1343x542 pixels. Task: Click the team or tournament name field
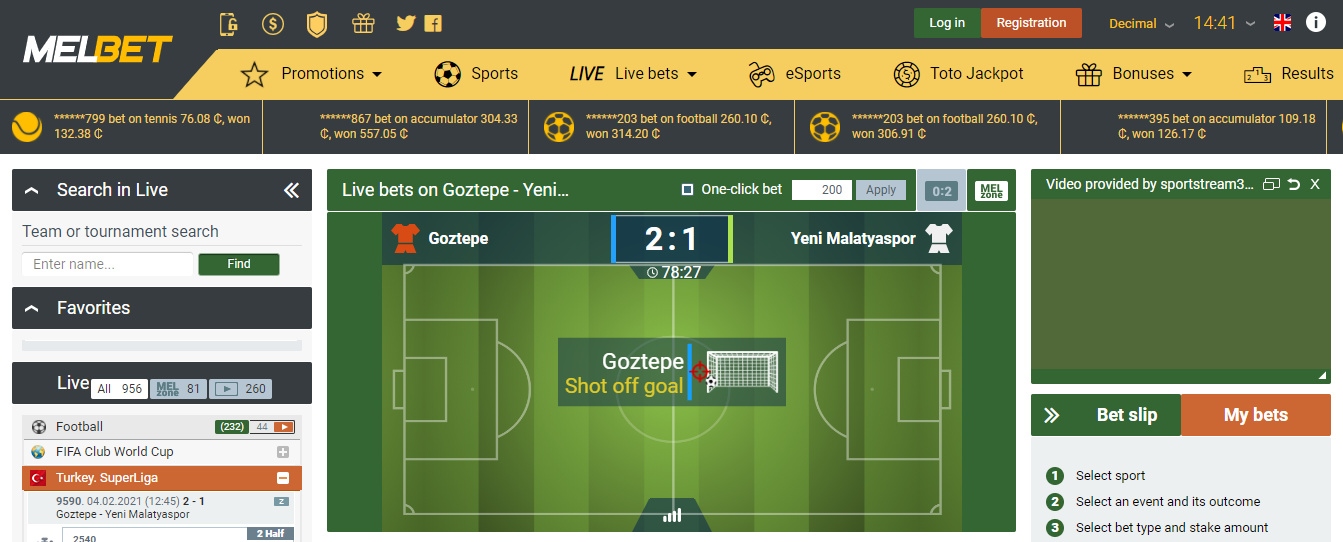coord(107,264)
